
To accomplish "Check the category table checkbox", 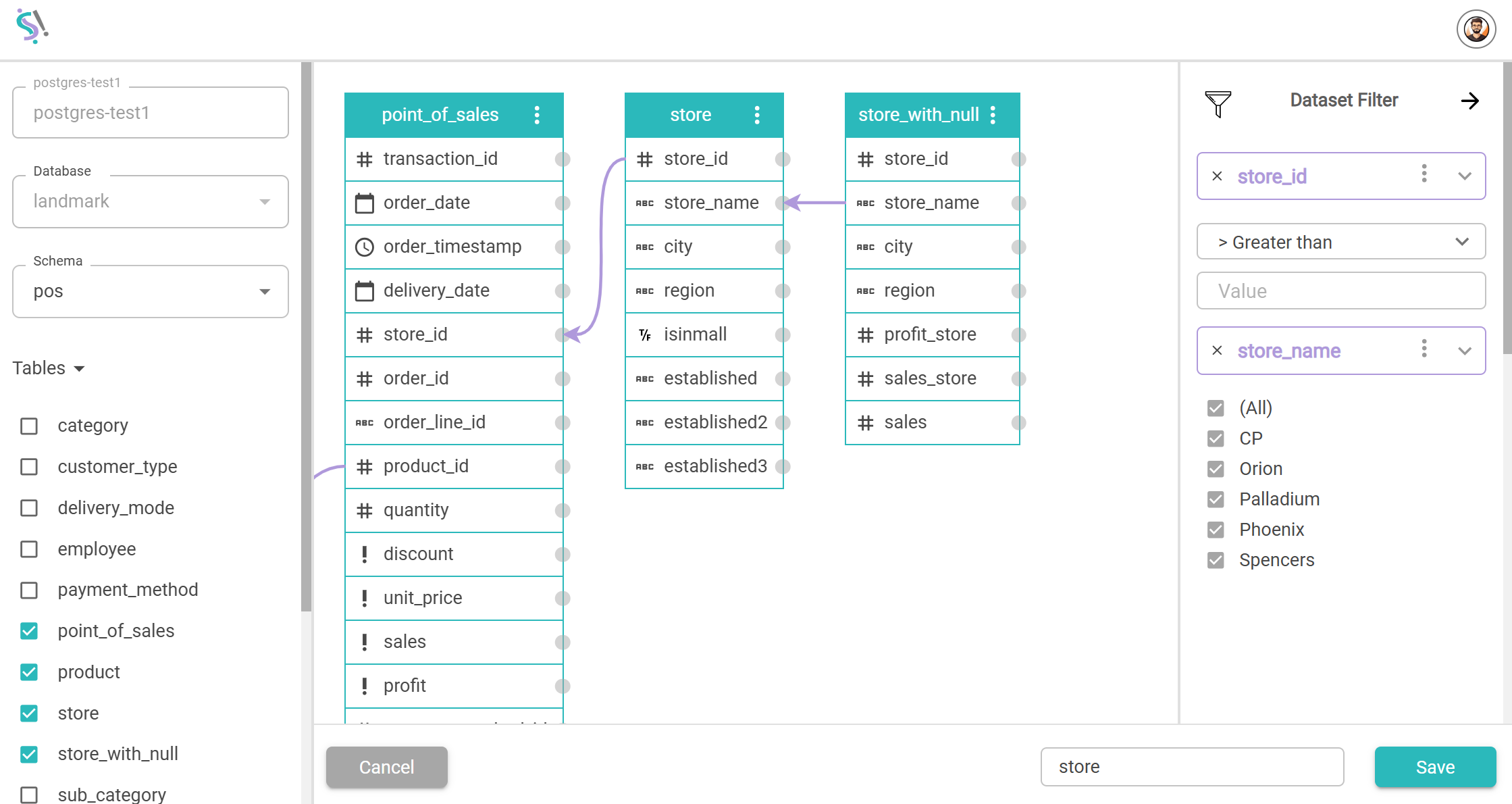I will [x=29, y=426].
